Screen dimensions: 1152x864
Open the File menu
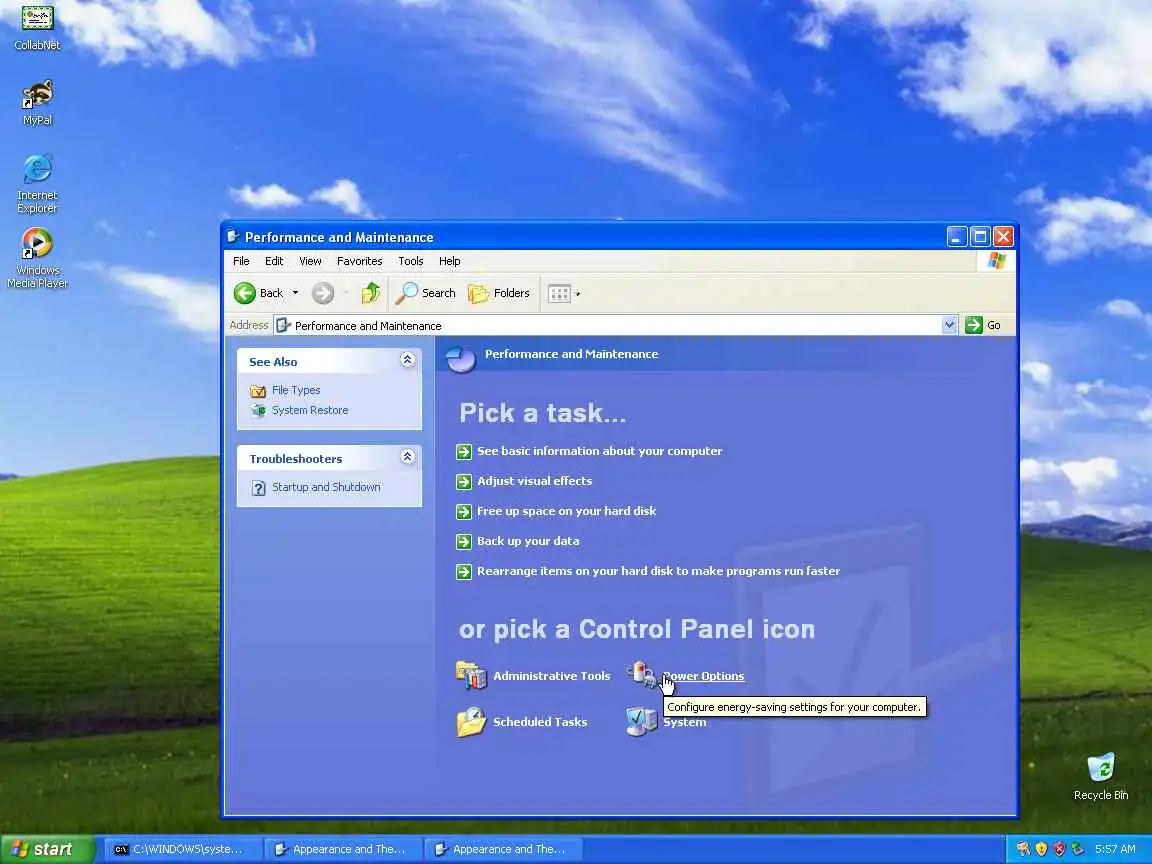point(241,261)
